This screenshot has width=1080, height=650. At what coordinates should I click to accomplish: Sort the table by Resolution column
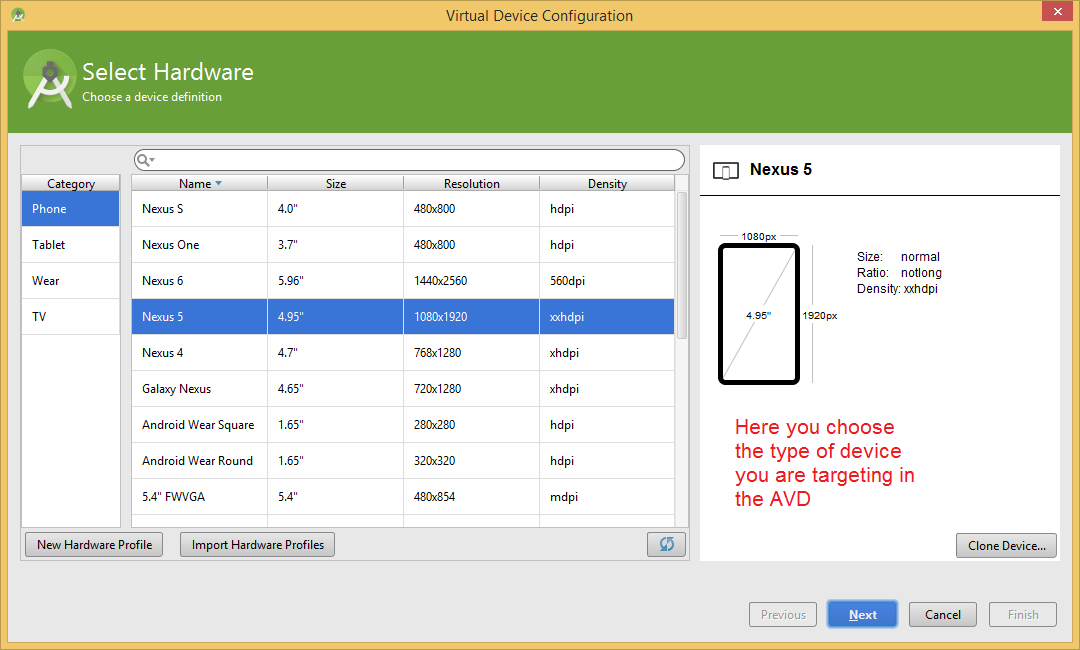(x=471, y=184)
